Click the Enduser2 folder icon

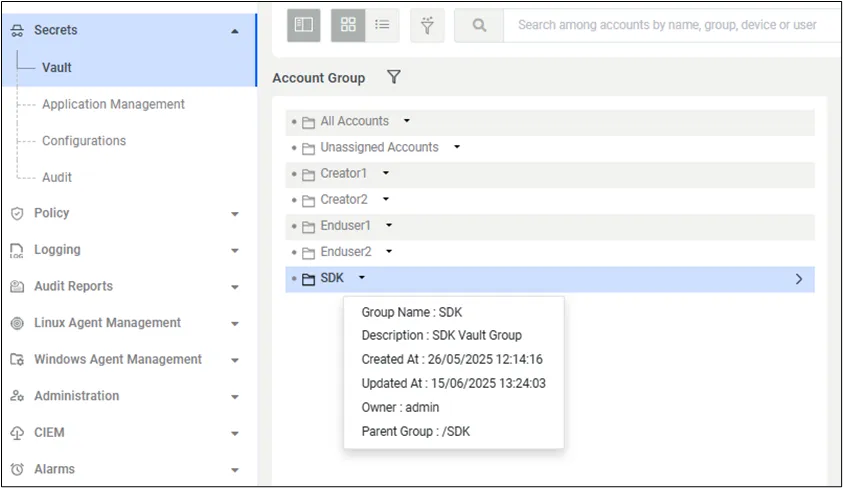point(308,253)
